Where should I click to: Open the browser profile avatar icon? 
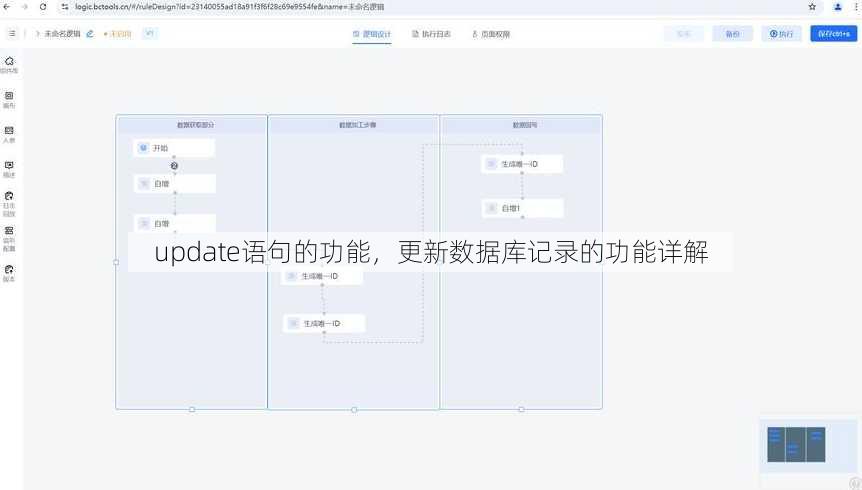pyautogui.click(x=837, y=7)
